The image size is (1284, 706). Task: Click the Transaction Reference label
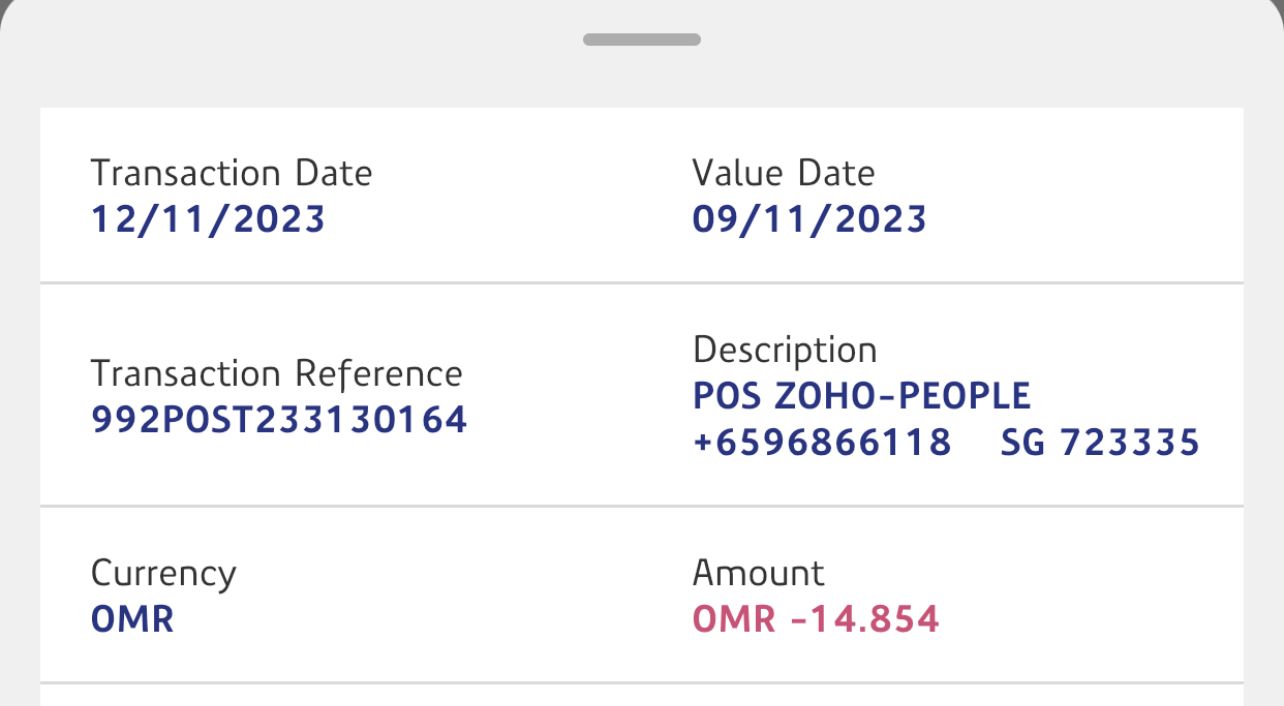coord(276,373)
